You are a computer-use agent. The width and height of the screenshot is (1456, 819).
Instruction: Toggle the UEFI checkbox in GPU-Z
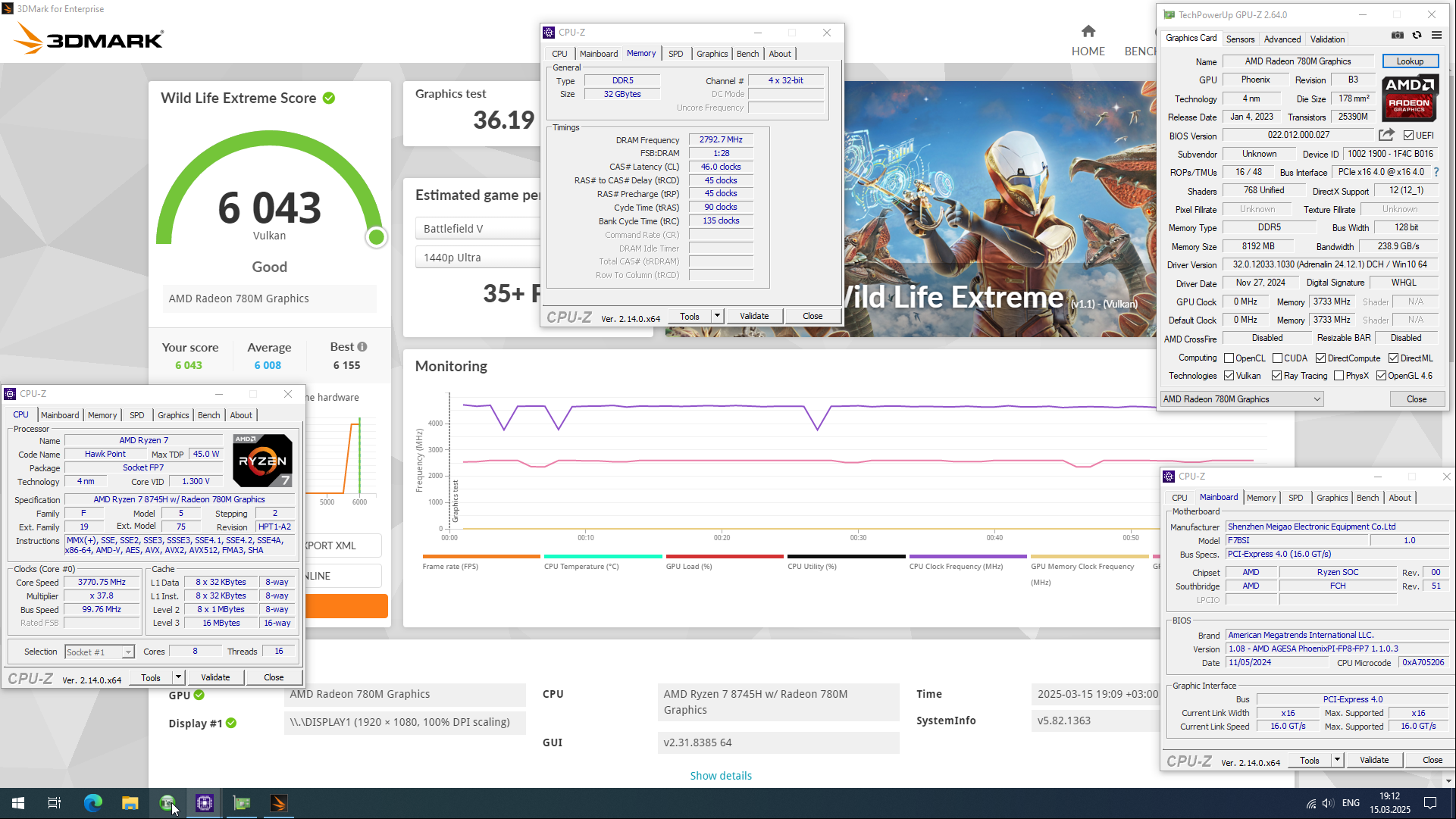[x=1408, y=136]
